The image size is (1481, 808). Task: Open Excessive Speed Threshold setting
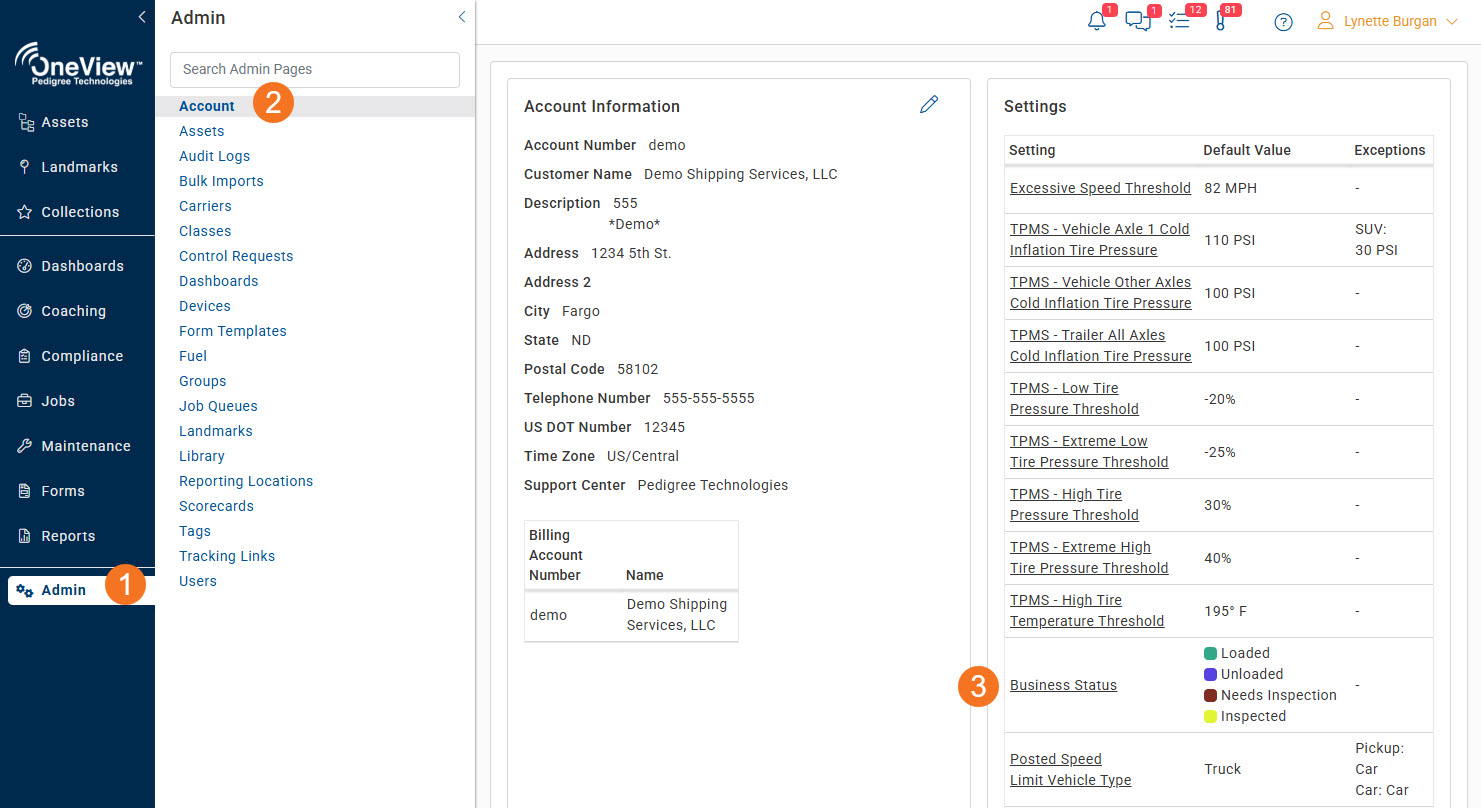point(1100,188)
